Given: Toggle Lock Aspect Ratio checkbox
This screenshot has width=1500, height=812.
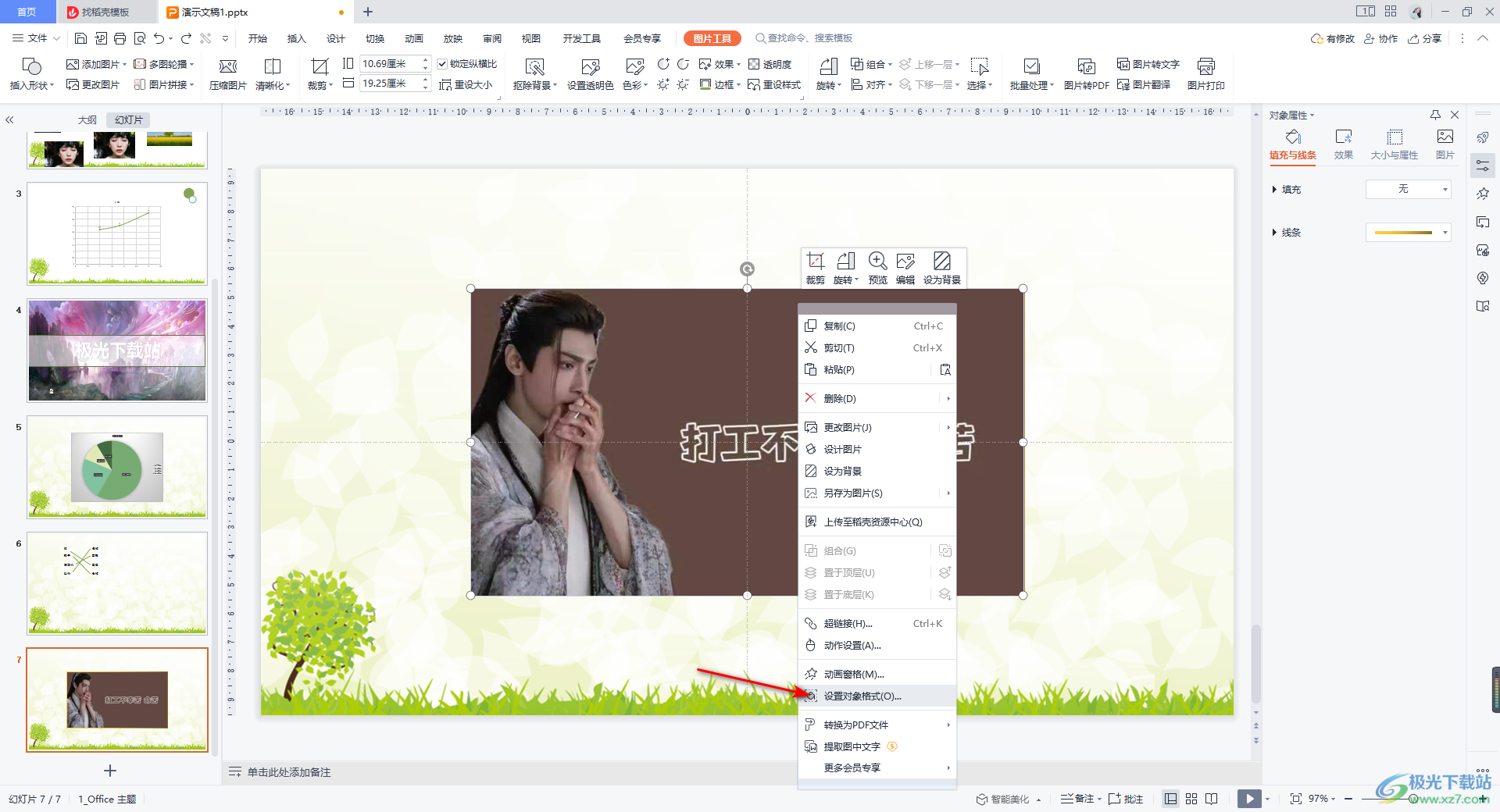Looking at the screenshot, I should (x=442, y=64).
